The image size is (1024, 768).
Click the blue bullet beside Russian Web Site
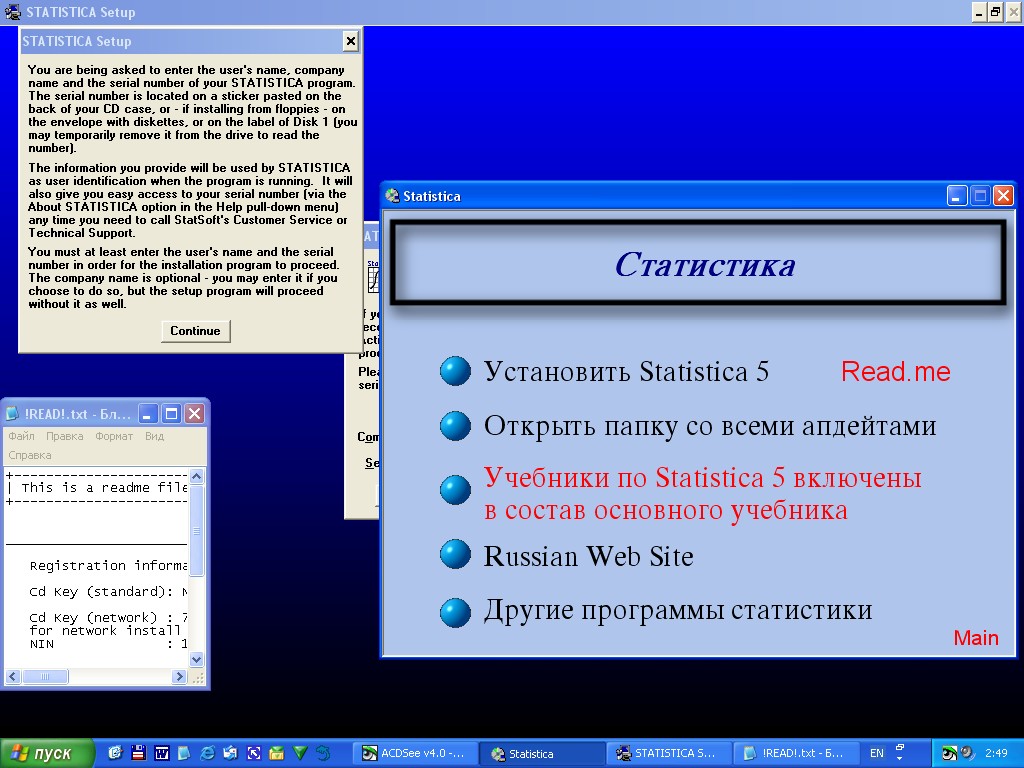[x=455, y=554]
